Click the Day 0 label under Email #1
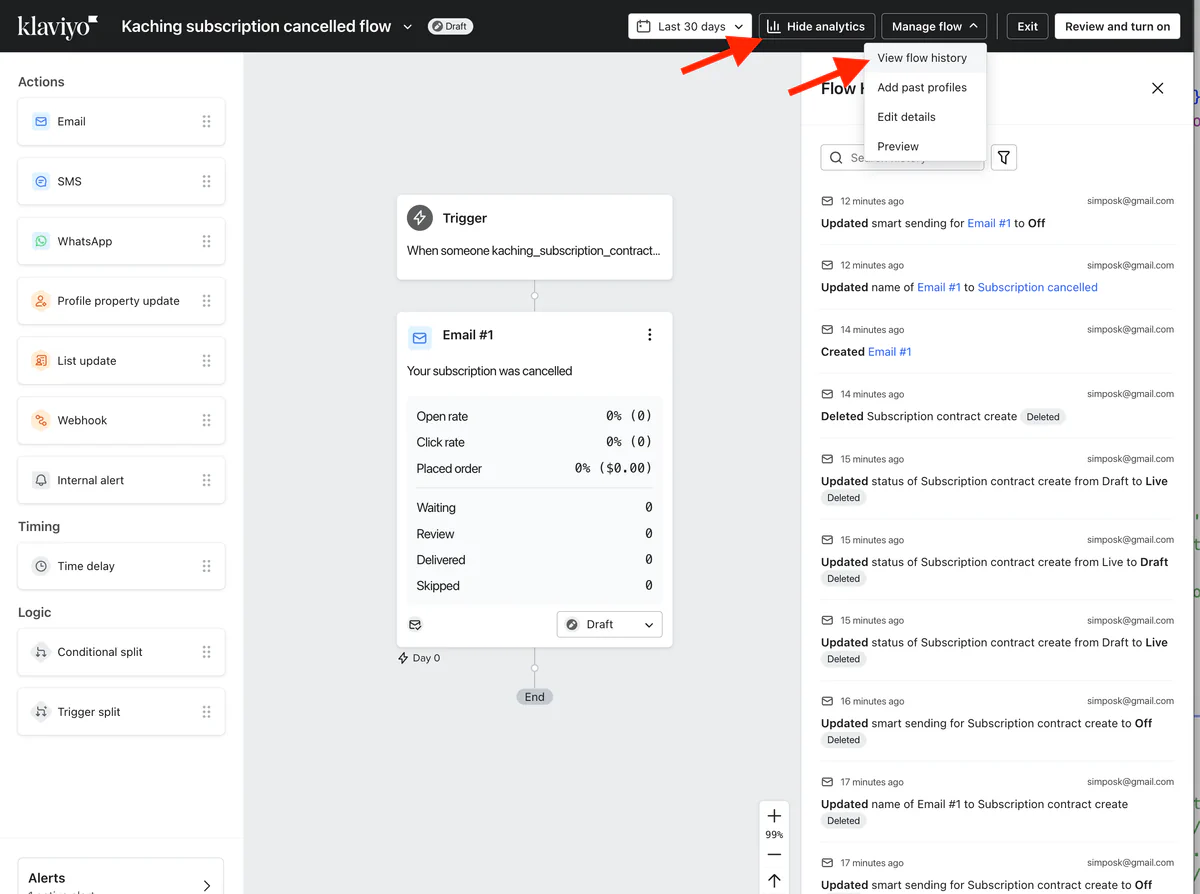The width and height of the screenshot is (1200, 894). [x=419, y=658]
